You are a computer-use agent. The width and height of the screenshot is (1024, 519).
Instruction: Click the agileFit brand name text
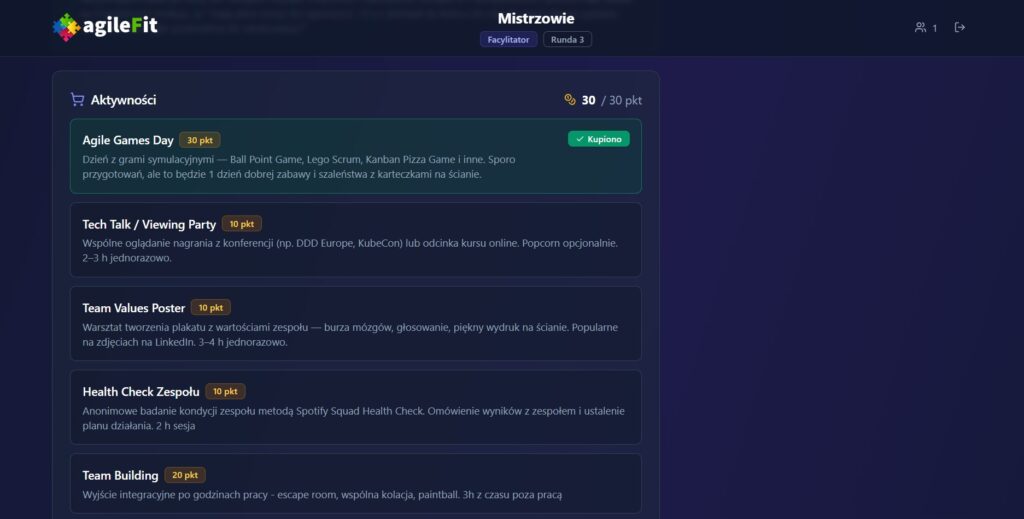coord(120,27)
